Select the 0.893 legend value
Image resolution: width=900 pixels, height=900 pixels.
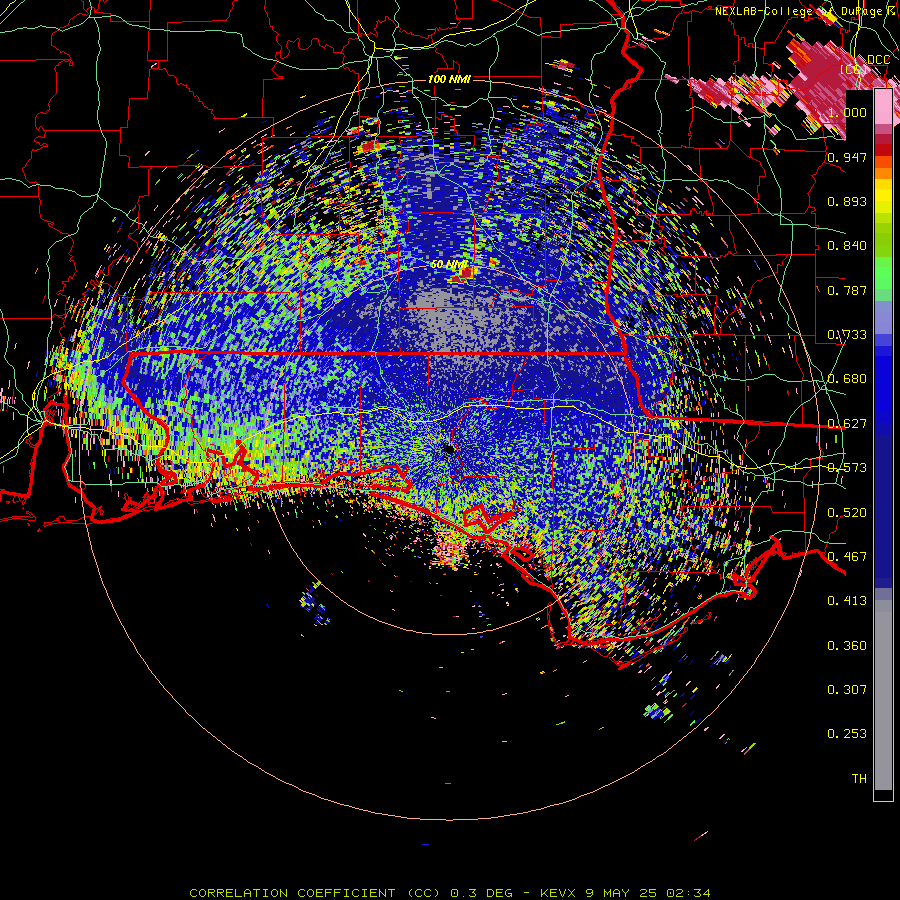point(847,201)
